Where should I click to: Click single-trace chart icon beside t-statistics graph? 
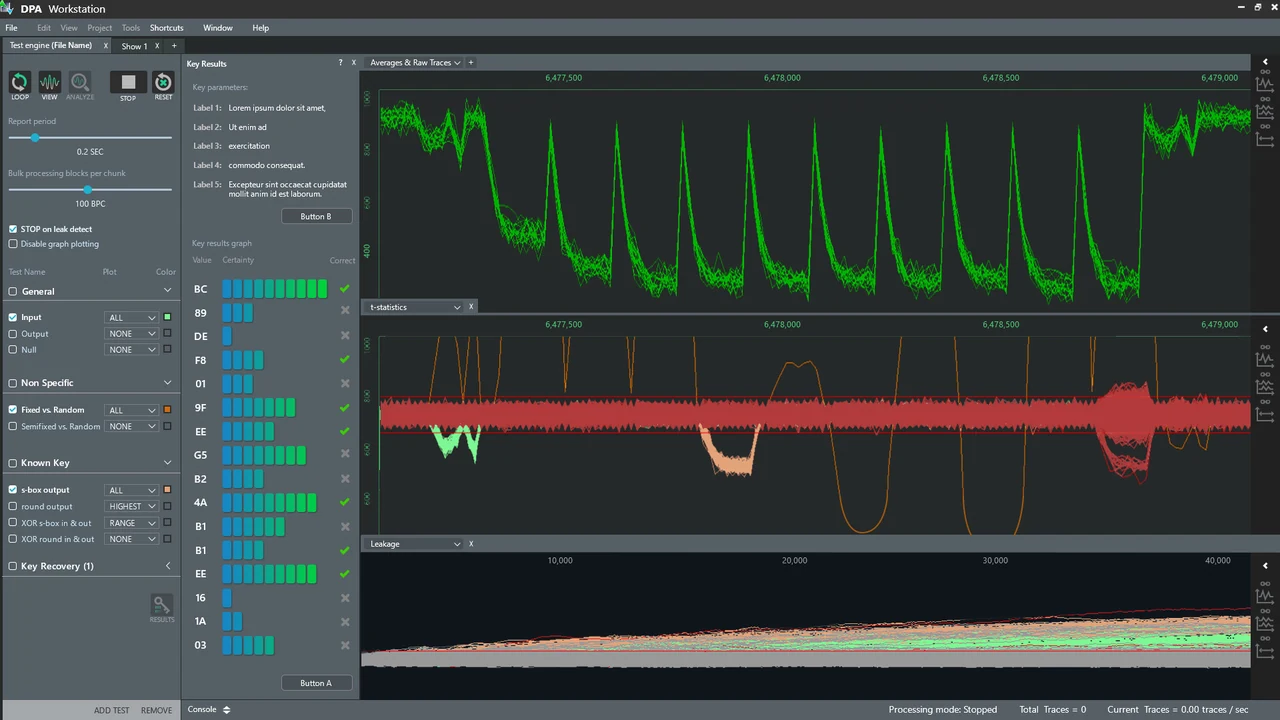click(x=1265, y=360)
